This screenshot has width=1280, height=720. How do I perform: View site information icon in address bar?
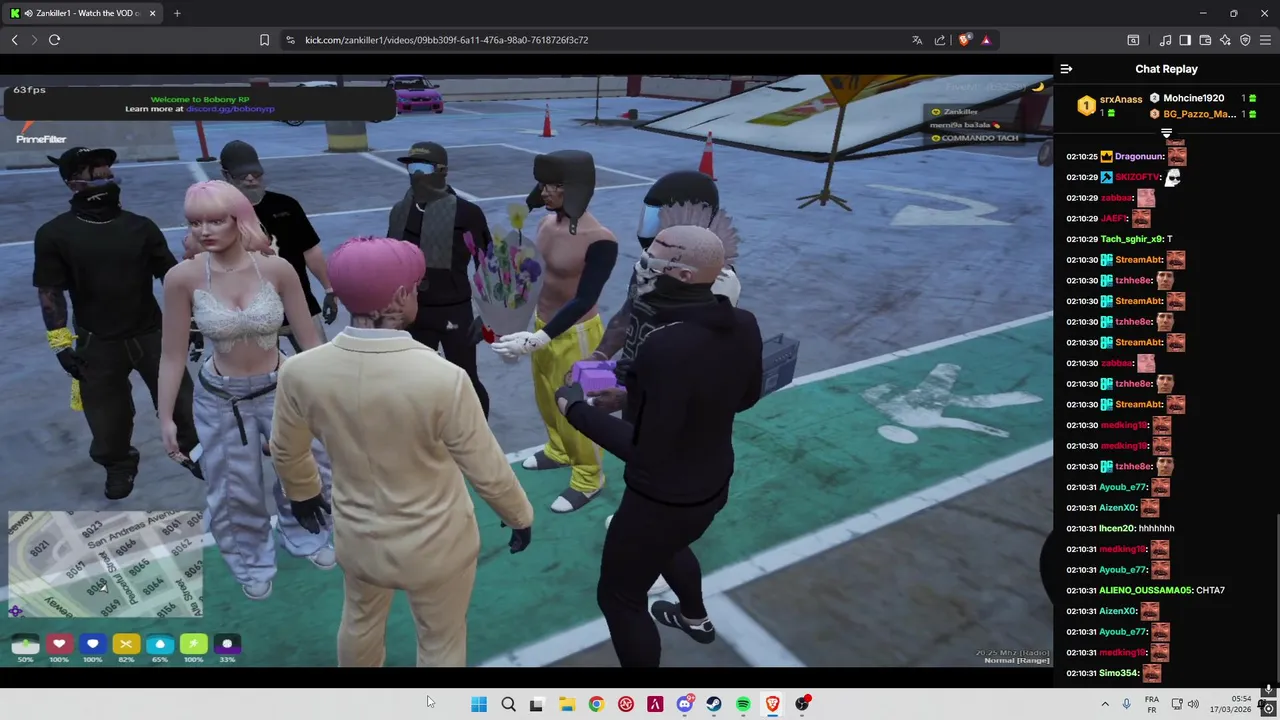pos(290,40)
